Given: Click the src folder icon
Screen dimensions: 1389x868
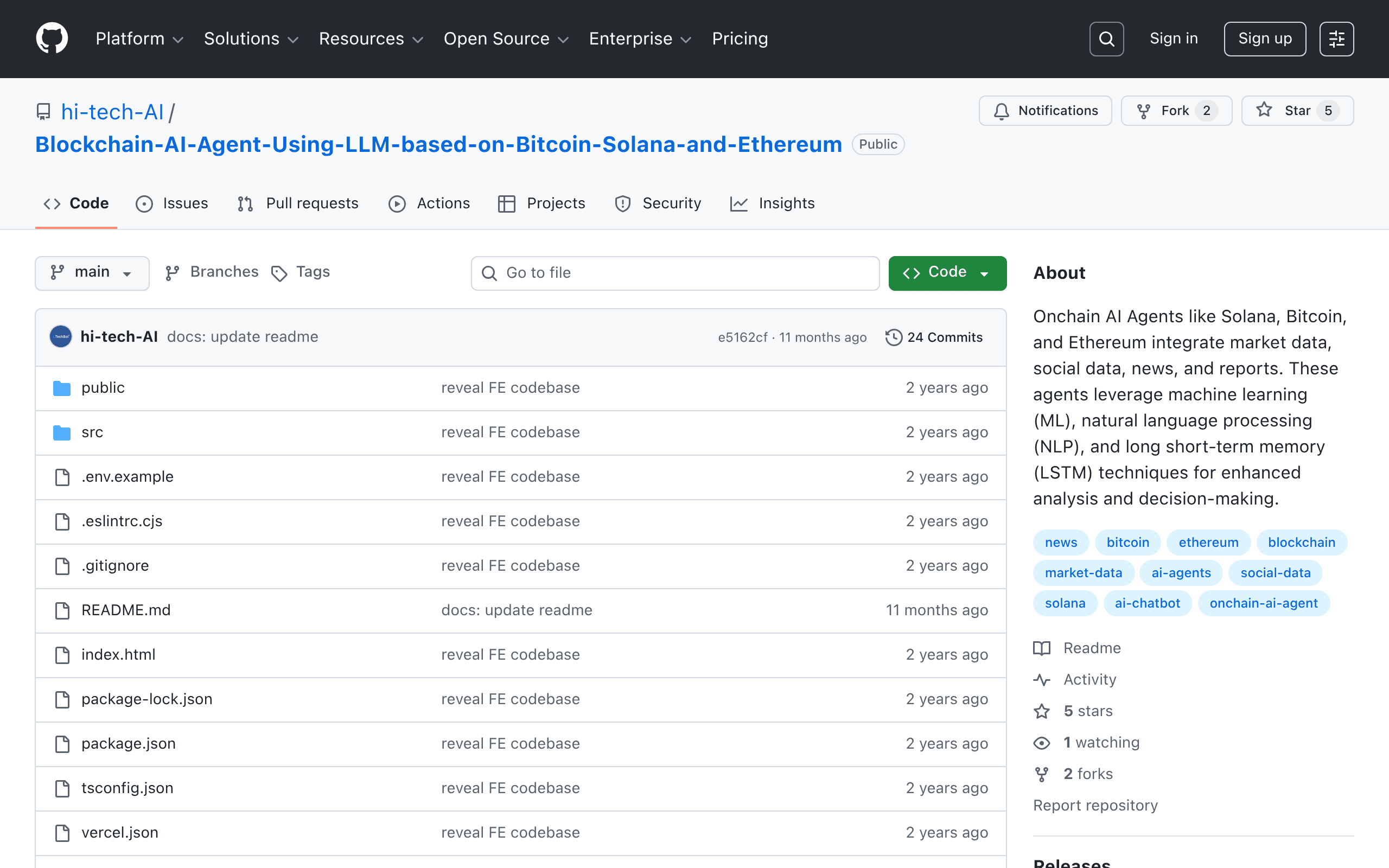Looking at the screenshot, I should coord(61,432).
